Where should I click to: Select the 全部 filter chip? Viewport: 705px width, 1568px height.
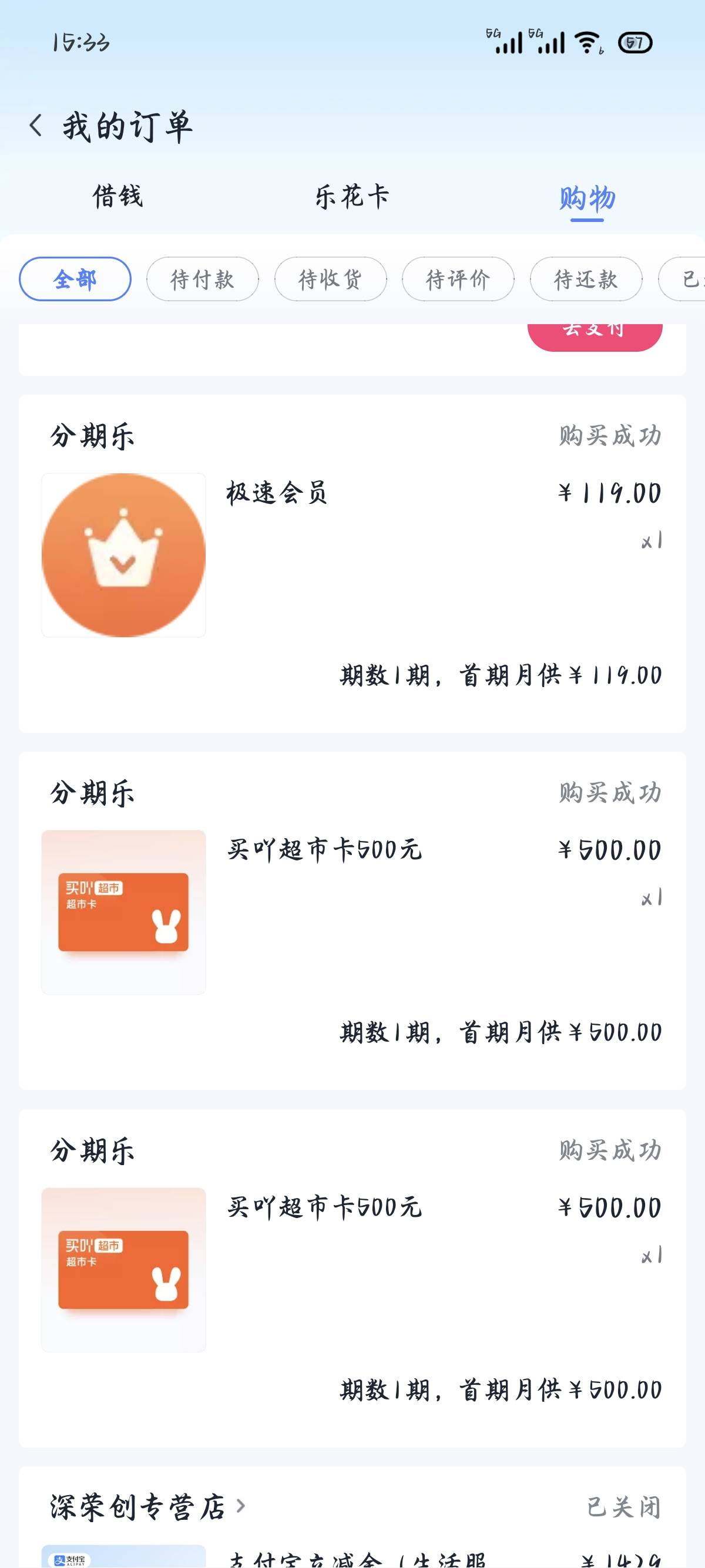(x=75, y=280)
